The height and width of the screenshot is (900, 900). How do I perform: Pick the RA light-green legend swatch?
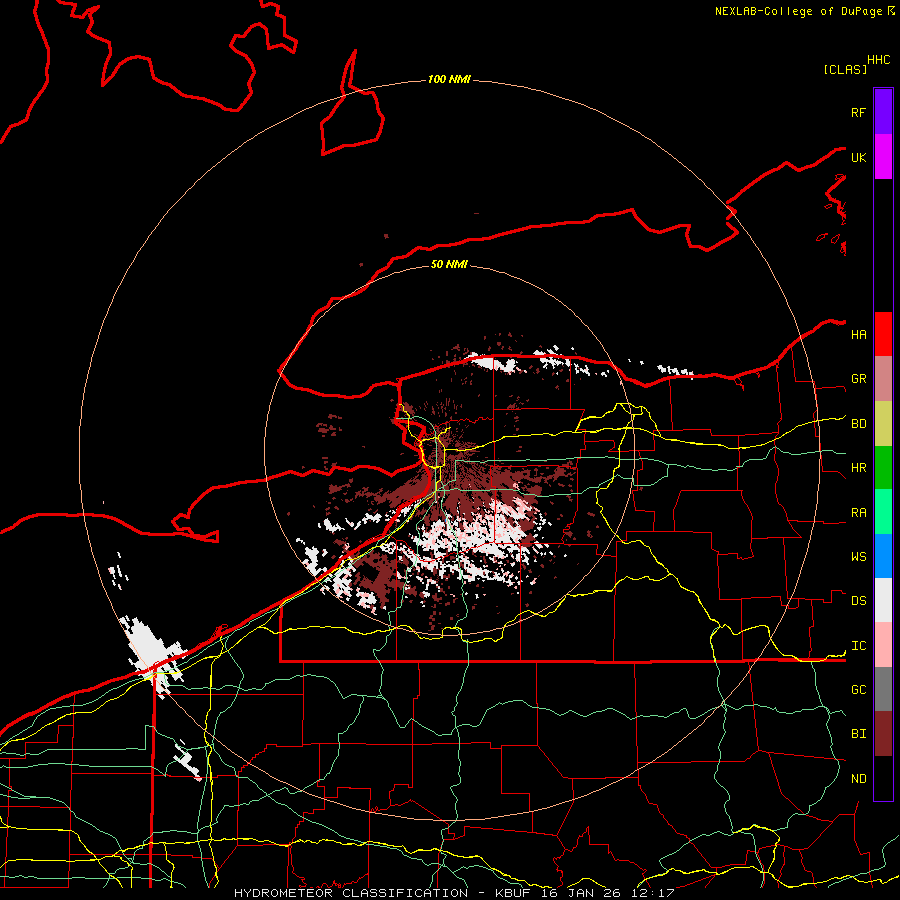tap(883, 512)
